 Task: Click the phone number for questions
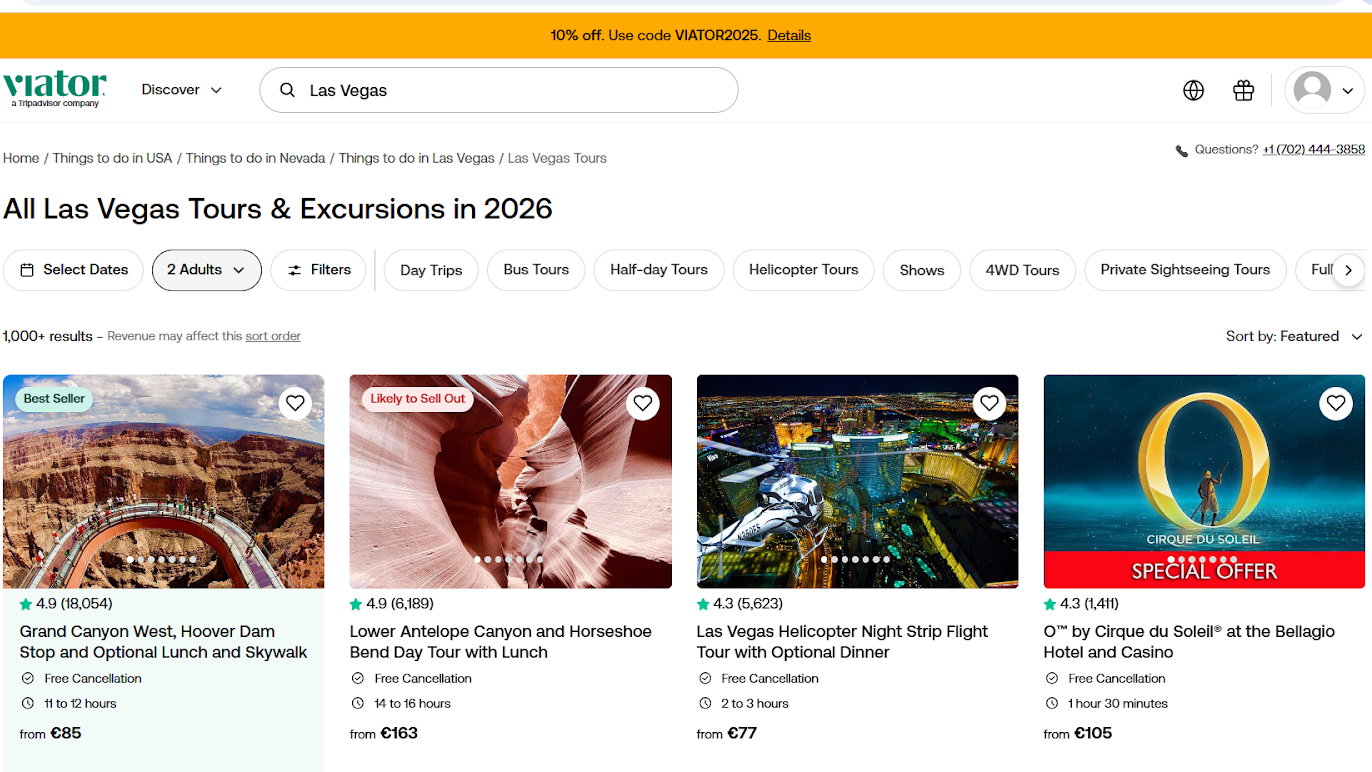point(1313,150)
